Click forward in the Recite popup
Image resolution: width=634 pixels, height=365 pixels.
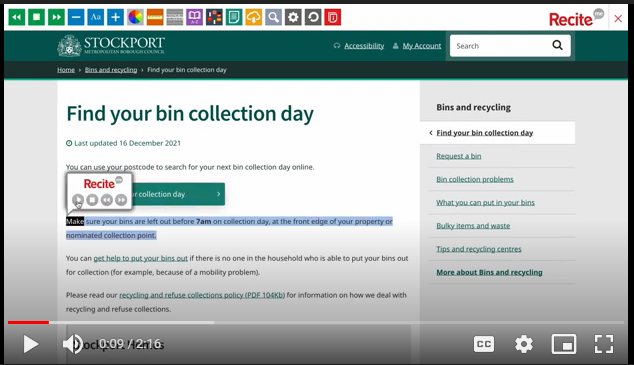click(121, 200)
